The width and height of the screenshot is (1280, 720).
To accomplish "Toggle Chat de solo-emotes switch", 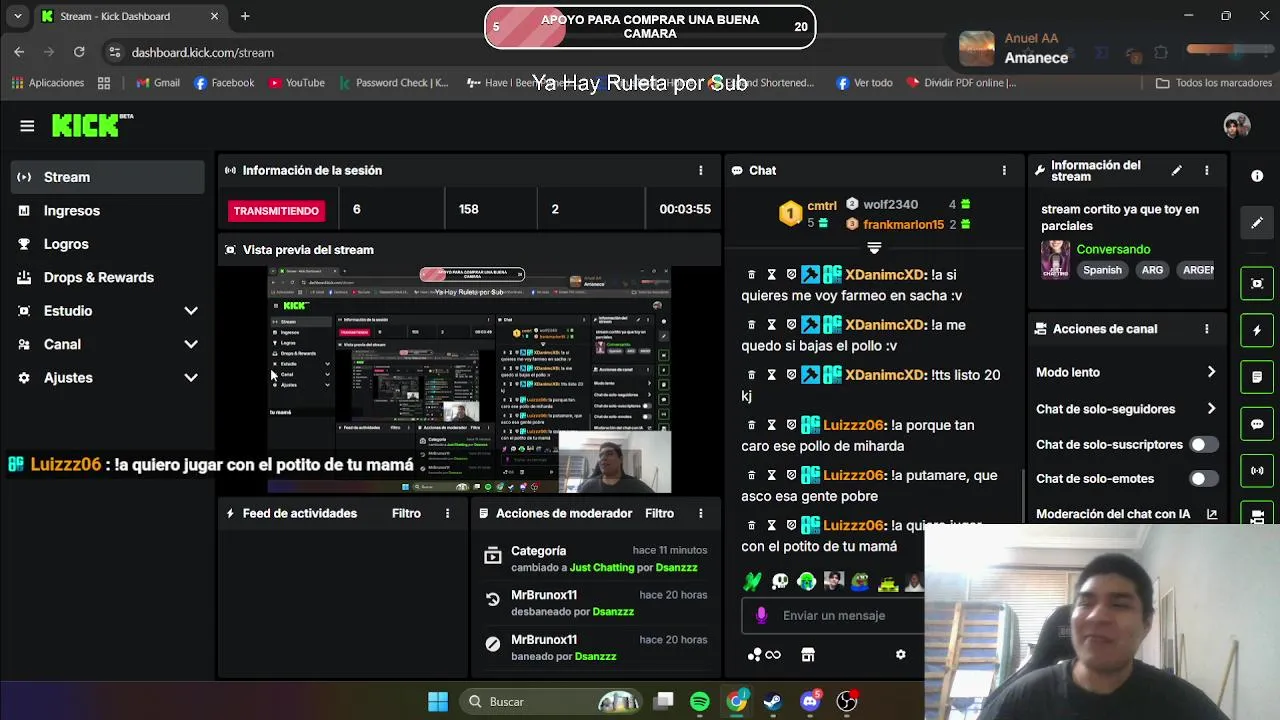I will pos(1203,478).
